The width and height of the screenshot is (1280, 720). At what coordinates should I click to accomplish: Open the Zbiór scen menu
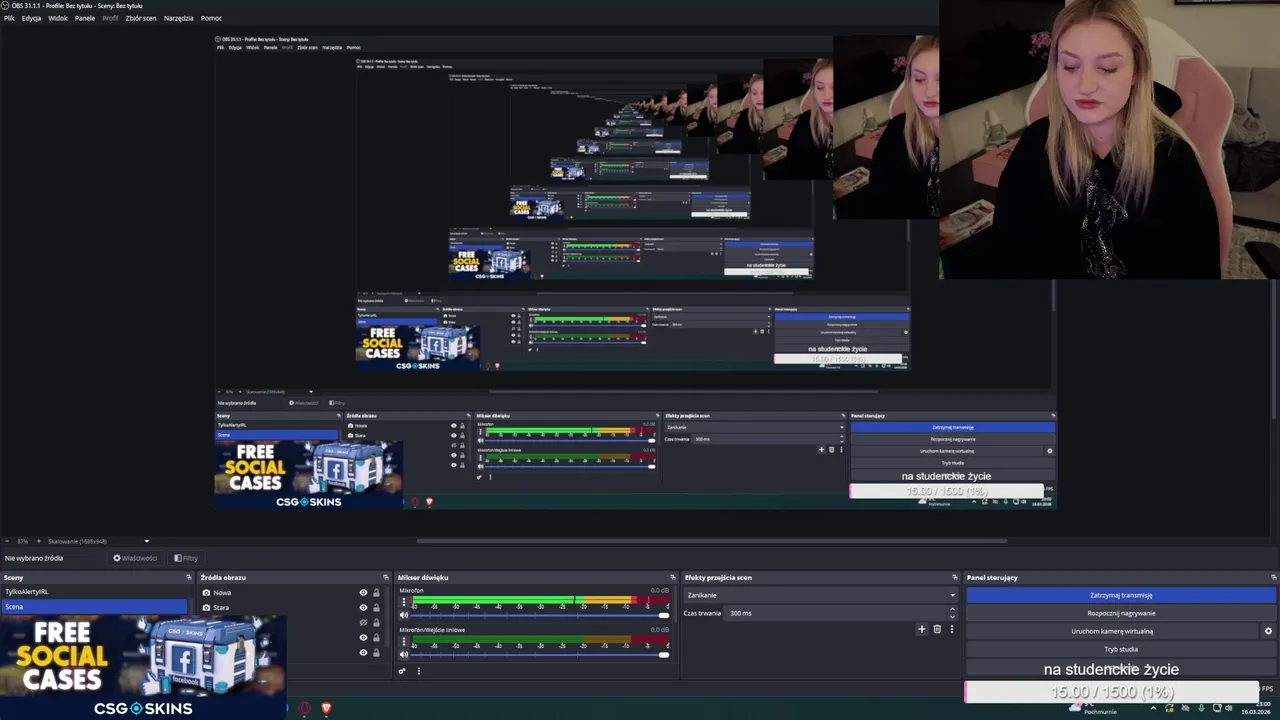click(x=141, y=18)
